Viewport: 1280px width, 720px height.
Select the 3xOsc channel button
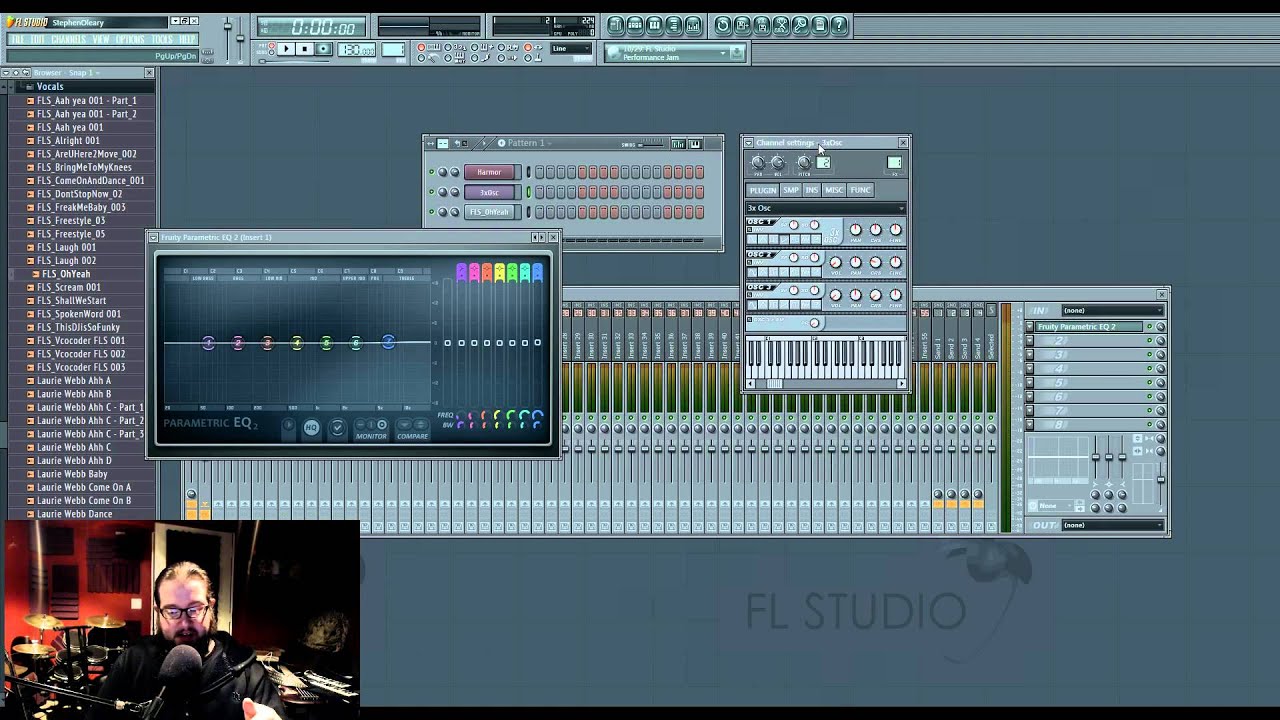[x=489, y=192]
